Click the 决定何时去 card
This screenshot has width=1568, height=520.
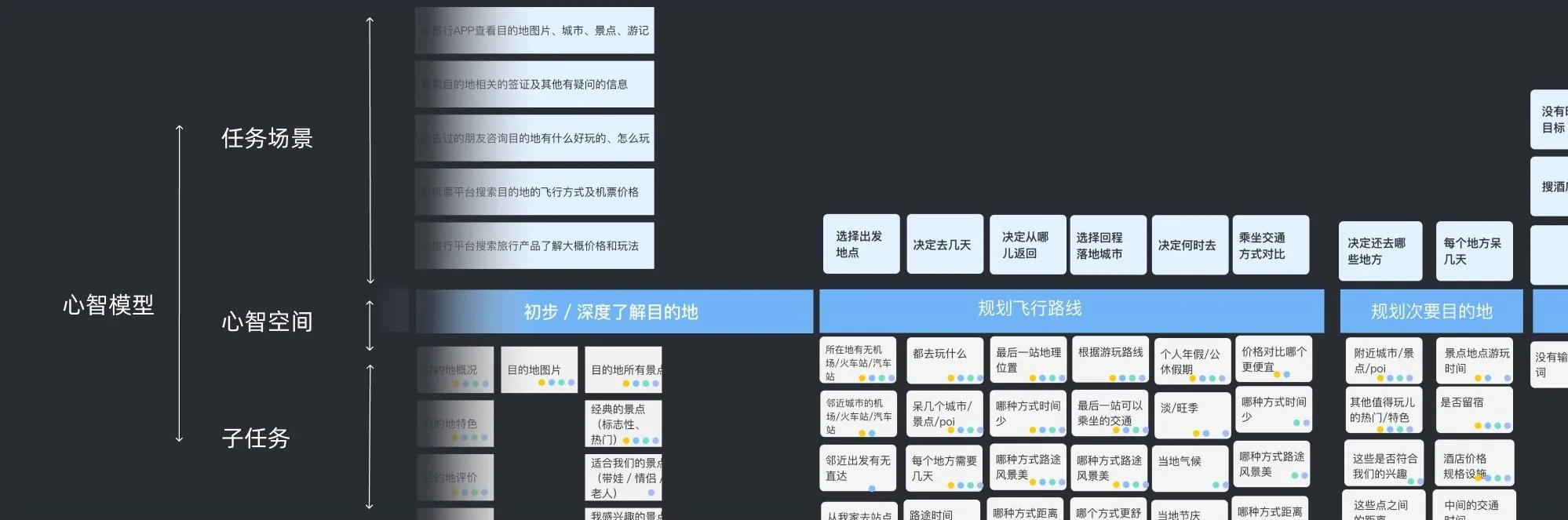[1190, 245]
